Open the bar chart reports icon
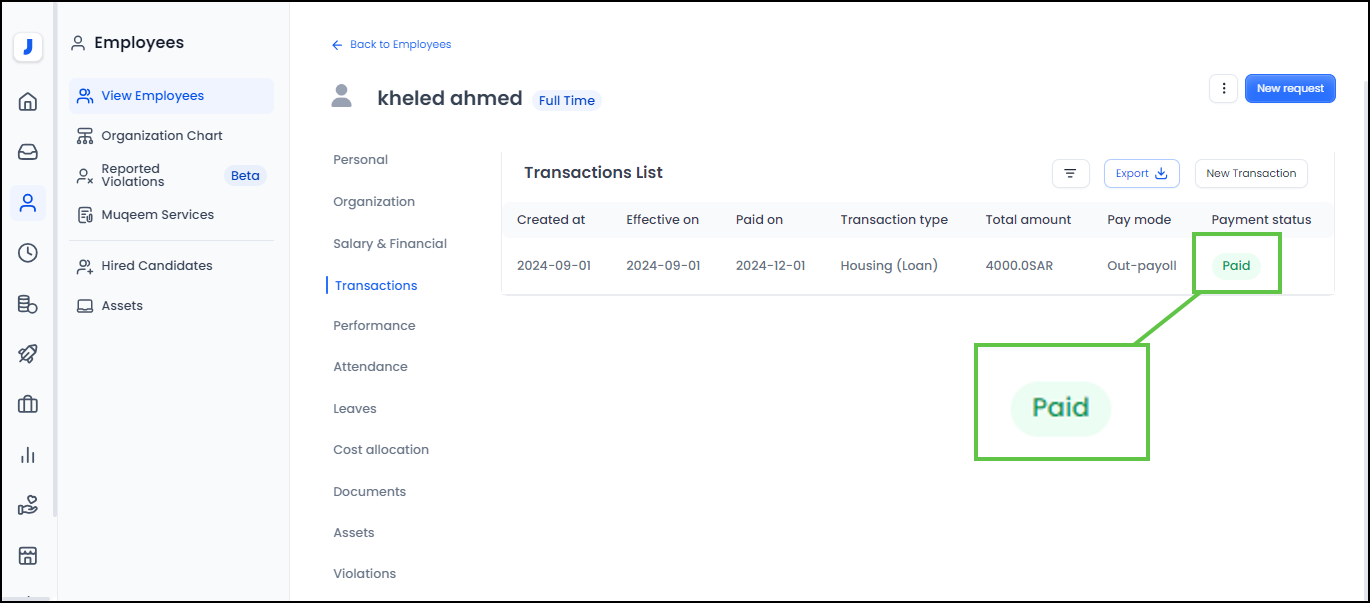 [x=28, y=455]
